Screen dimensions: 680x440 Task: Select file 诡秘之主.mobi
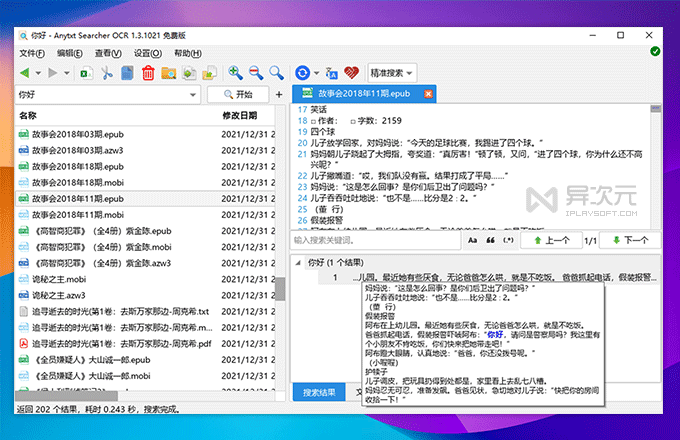pos(145,279)
